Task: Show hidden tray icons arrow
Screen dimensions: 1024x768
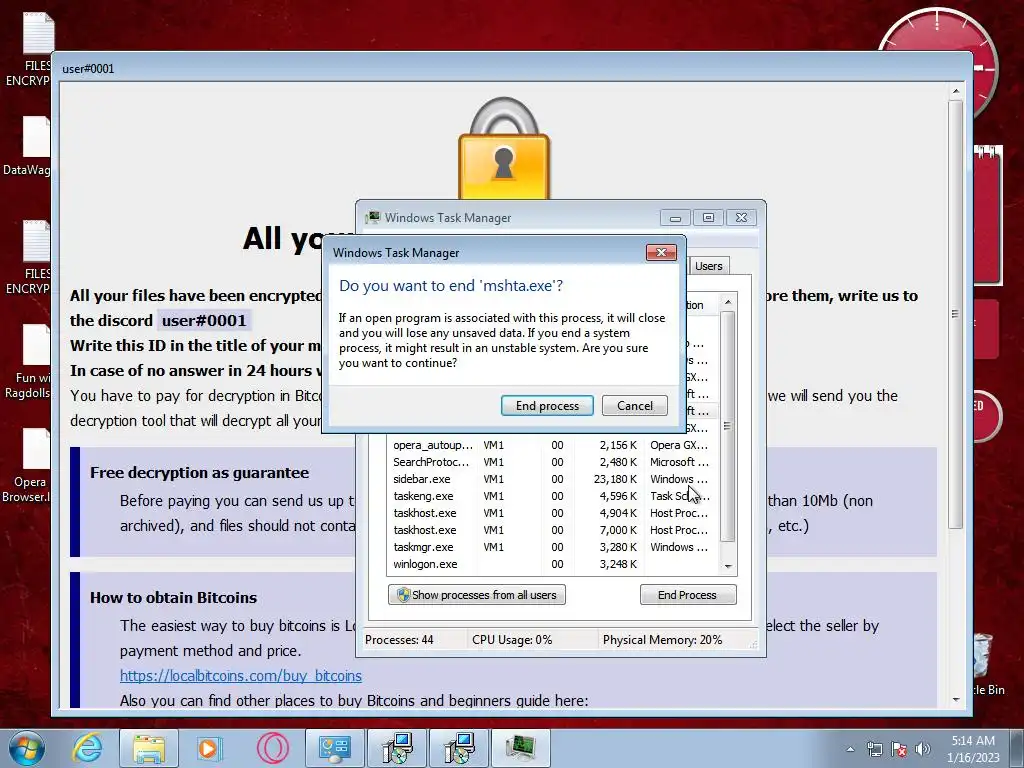Action: click(850, 749)
